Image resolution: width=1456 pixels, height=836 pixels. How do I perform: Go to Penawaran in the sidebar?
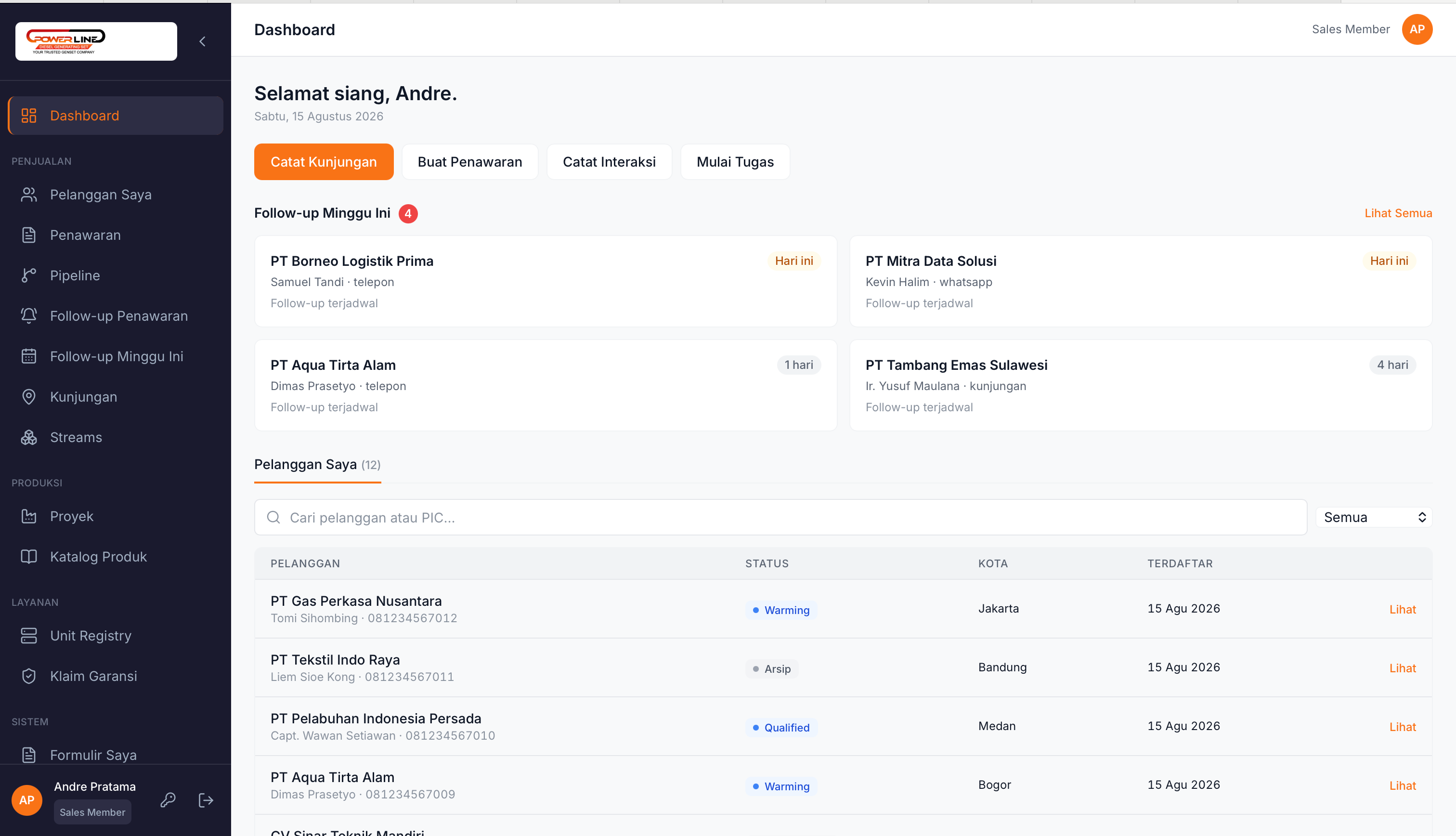116,235
